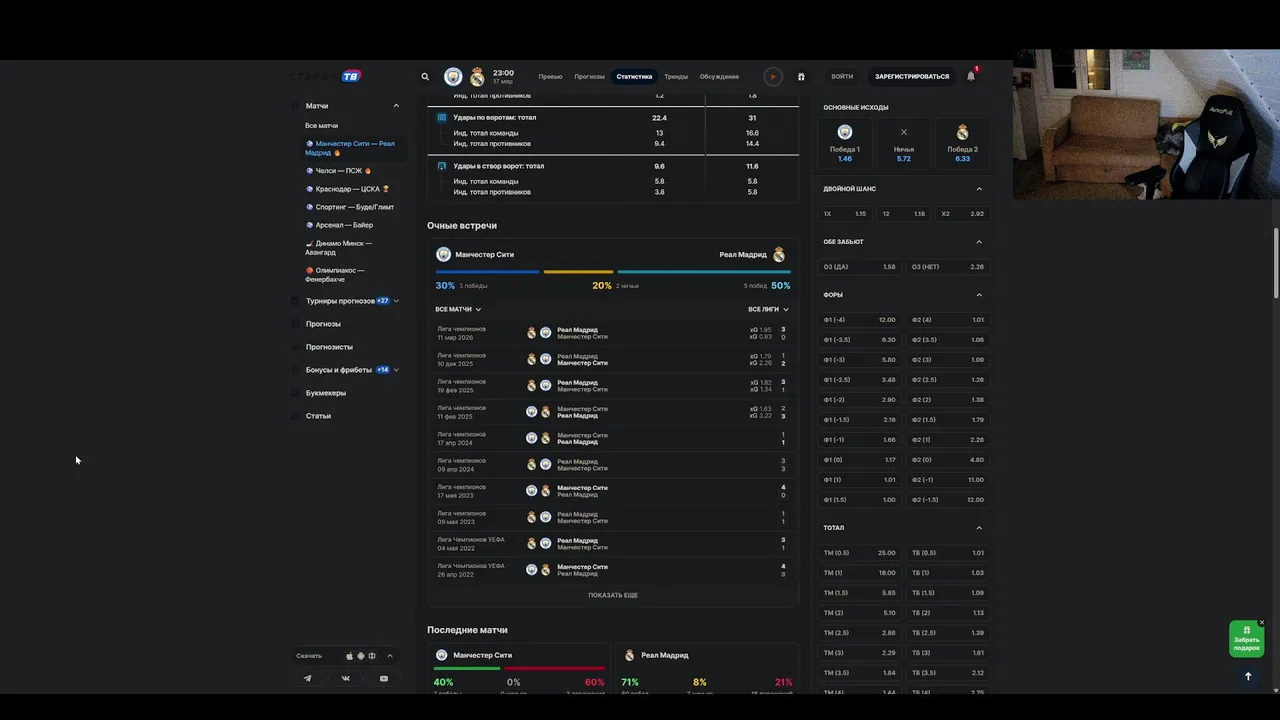Viewport: 1280px width, 720px height.
Task: Open VK social link icon
Action: click(346, 678)
